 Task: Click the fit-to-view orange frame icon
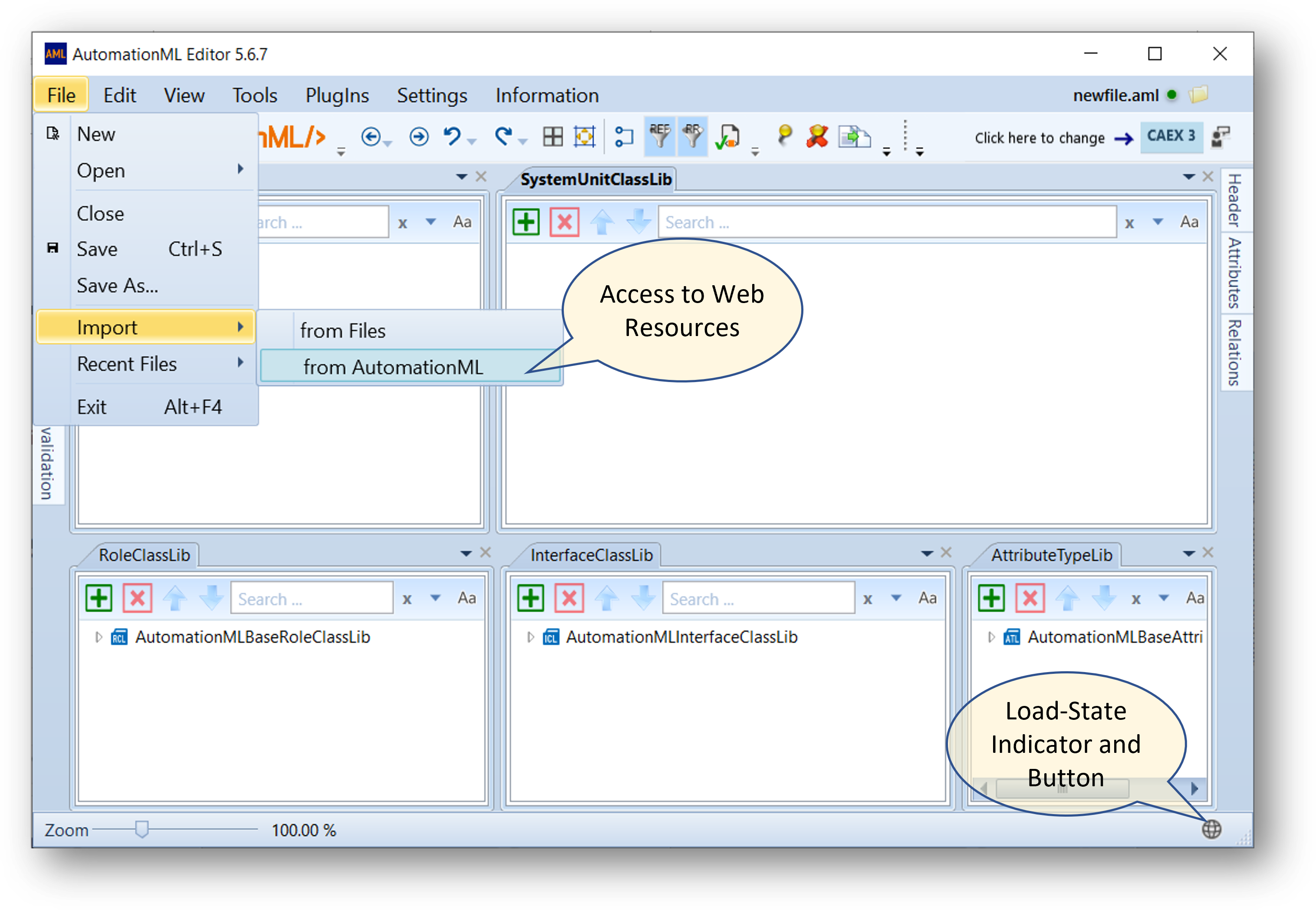pyautogui.click(x=584, y=138)
